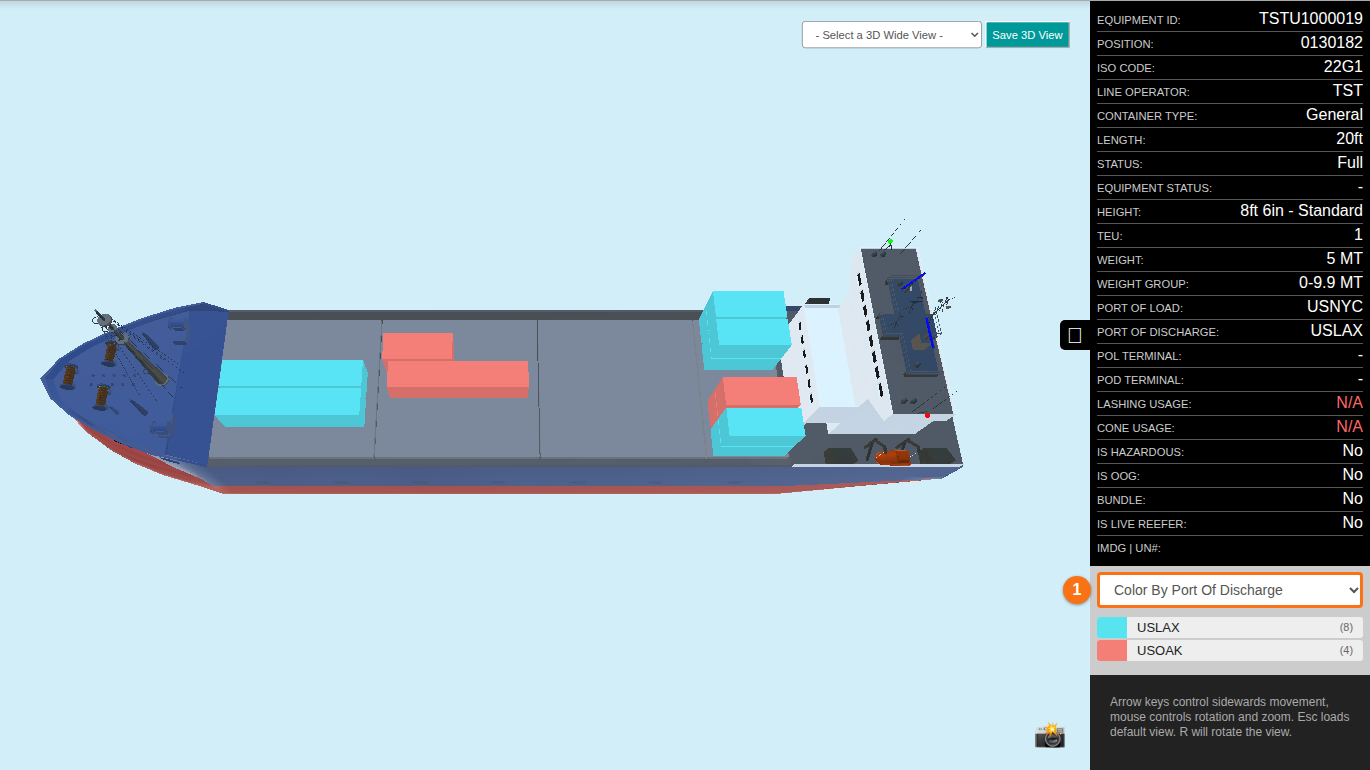The height and width of the screenshot is (770, 1370).
Task: Click the USLAX count (8)
Action: (1346, 627)
